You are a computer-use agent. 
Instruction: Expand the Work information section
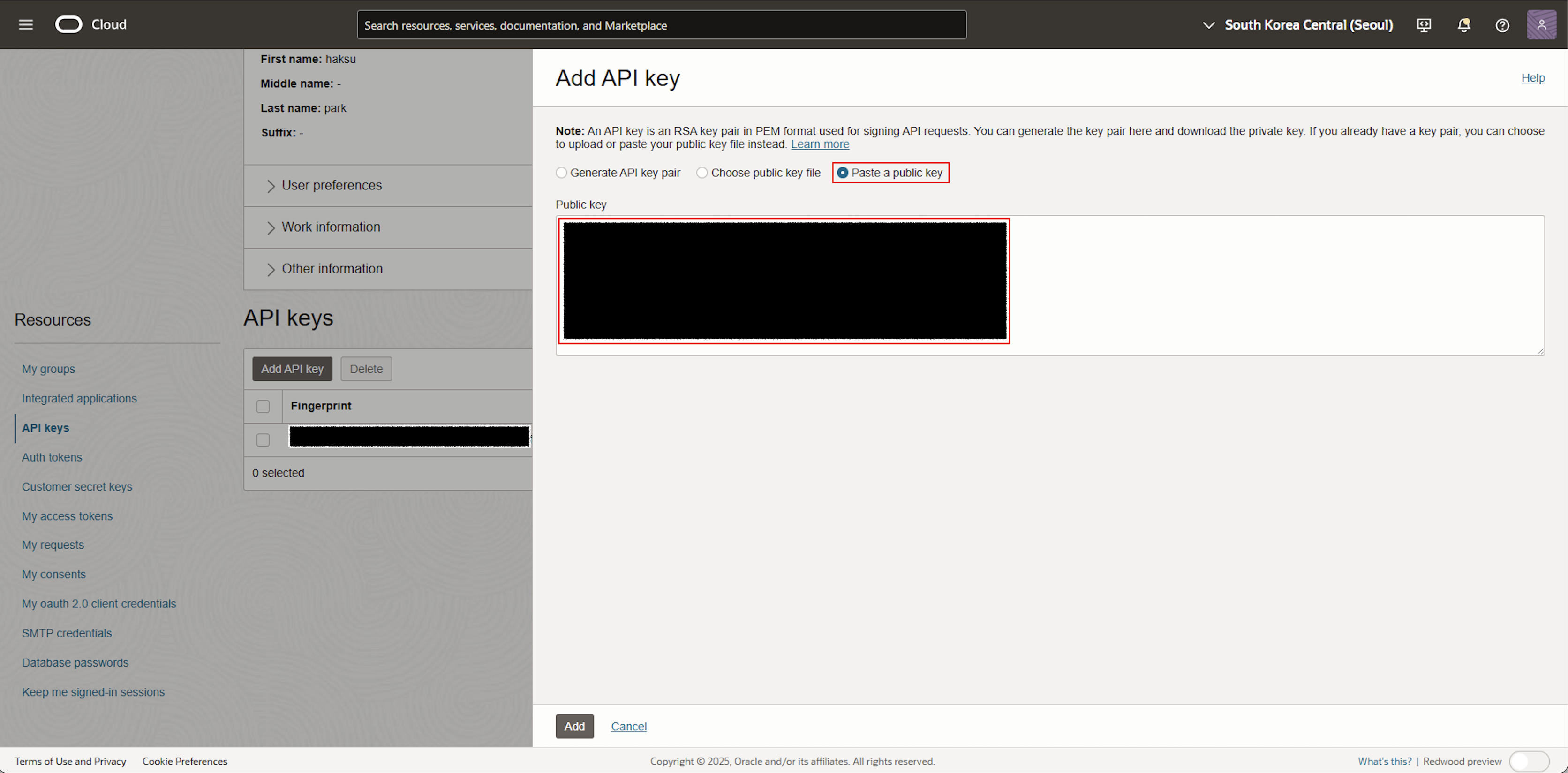click(x=331, y=227)
